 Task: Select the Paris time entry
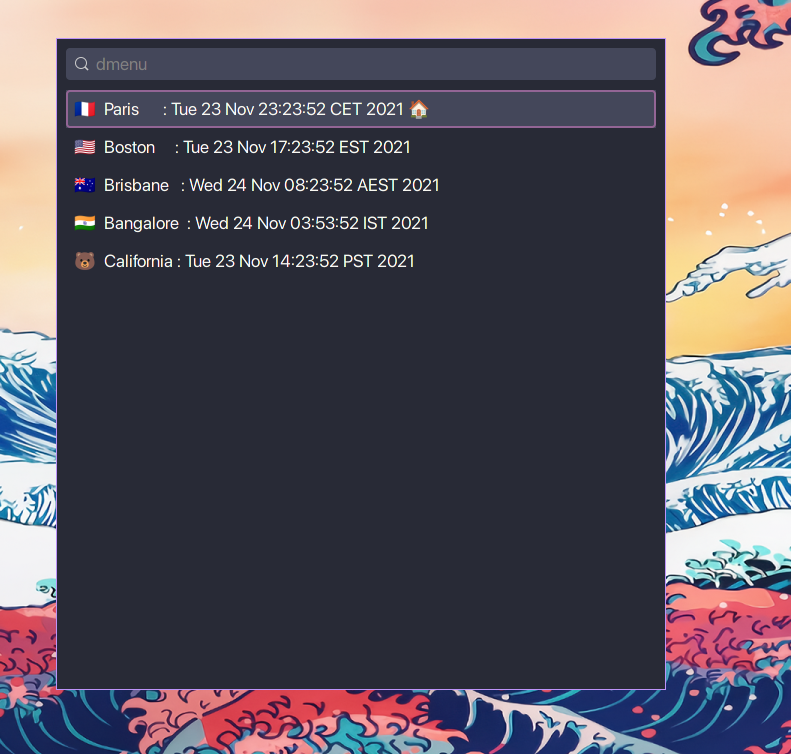click(361, 109)
